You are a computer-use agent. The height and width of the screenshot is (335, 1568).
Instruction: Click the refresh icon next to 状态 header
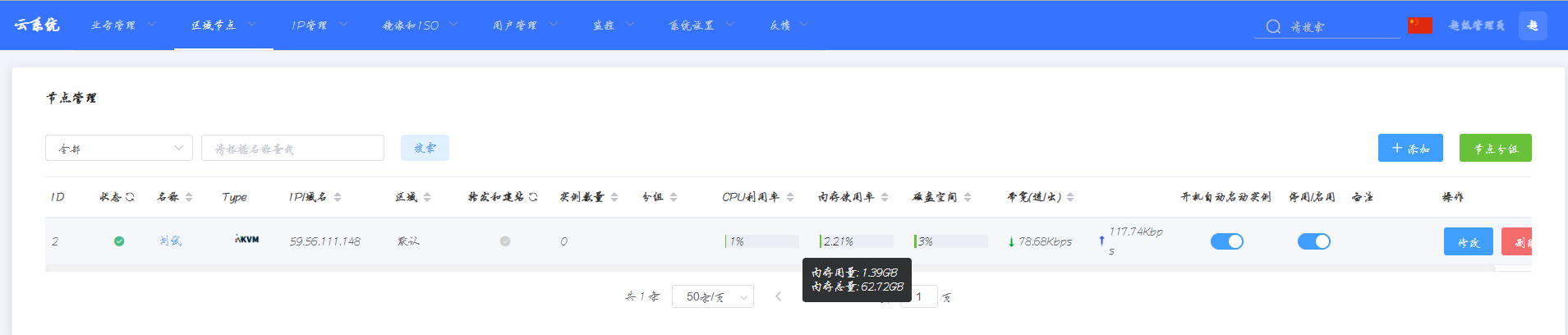point(130,197)
